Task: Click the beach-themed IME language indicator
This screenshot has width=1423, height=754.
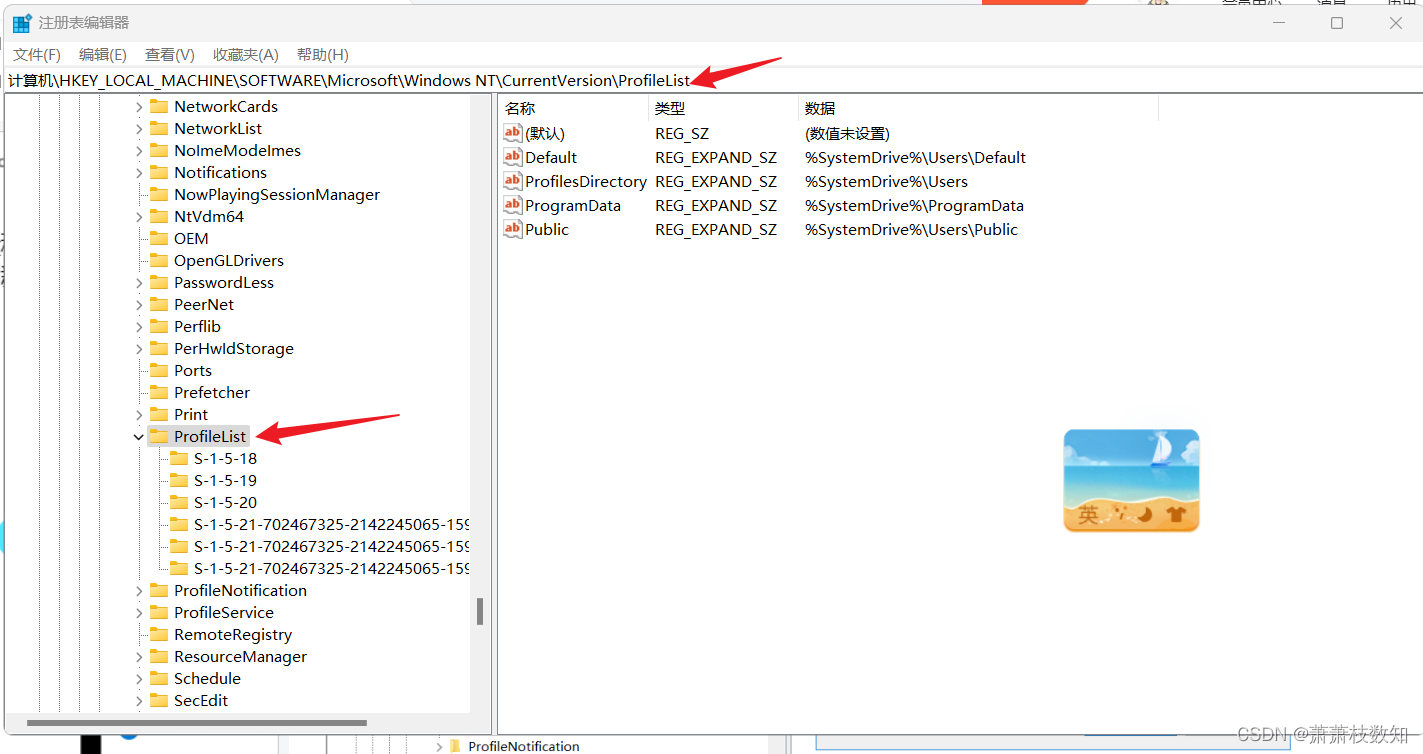Action: click(1131, 480)
